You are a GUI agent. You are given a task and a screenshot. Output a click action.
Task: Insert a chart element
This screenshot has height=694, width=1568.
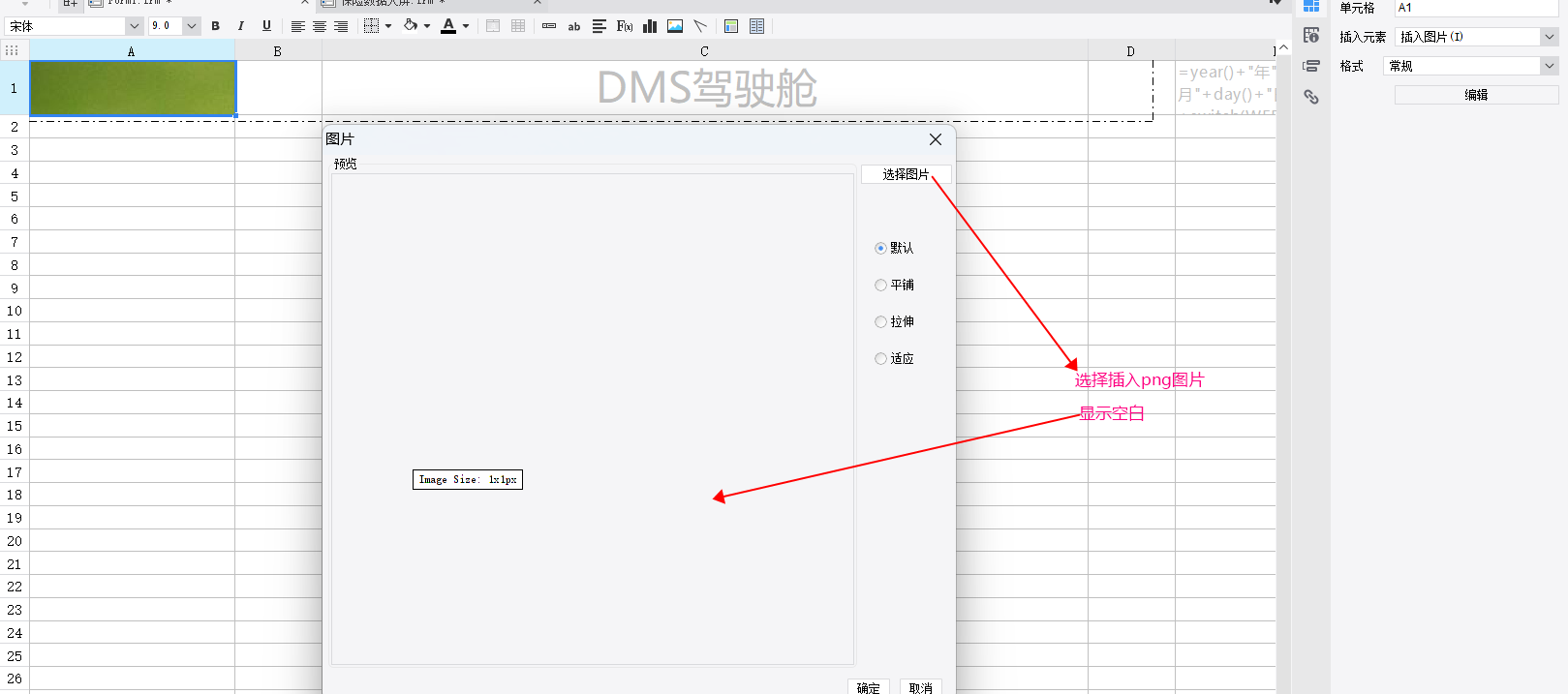pyautogui.click(x=650, y=26)
